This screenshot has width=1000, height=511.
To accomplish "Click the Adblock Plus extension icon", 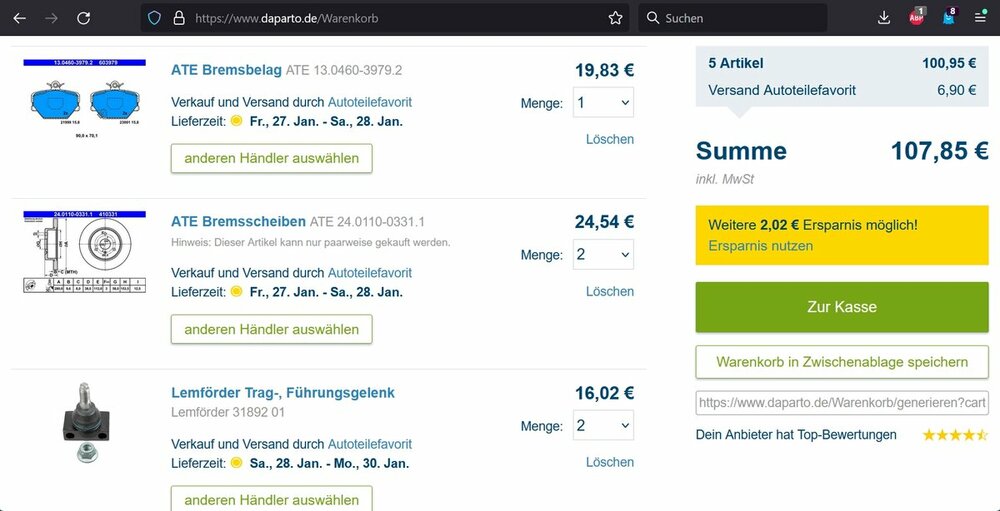I will [x=916, y=17].
